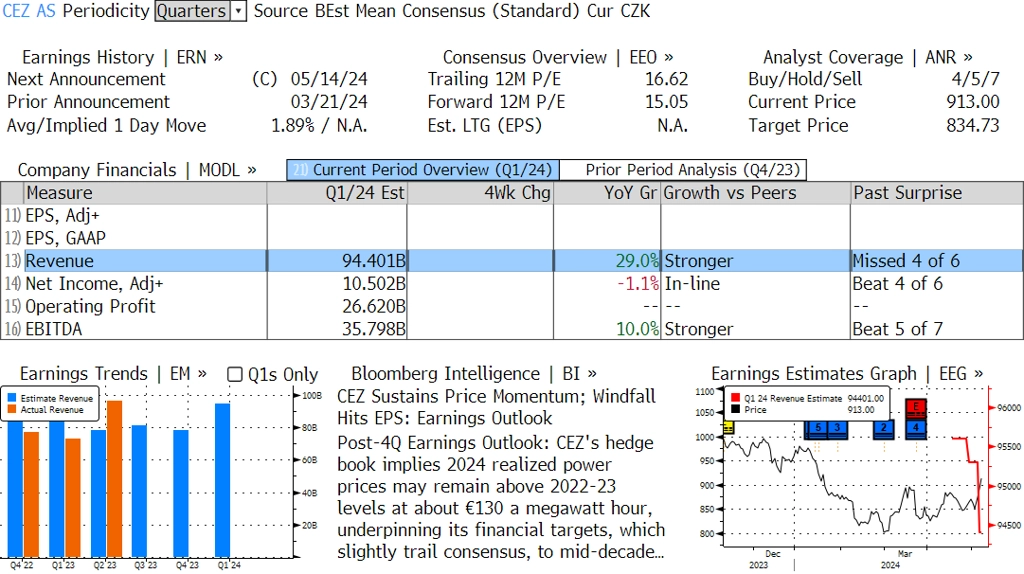Open Earnings History ERN link
1024x574 pixels.
(x=123, y=57)
